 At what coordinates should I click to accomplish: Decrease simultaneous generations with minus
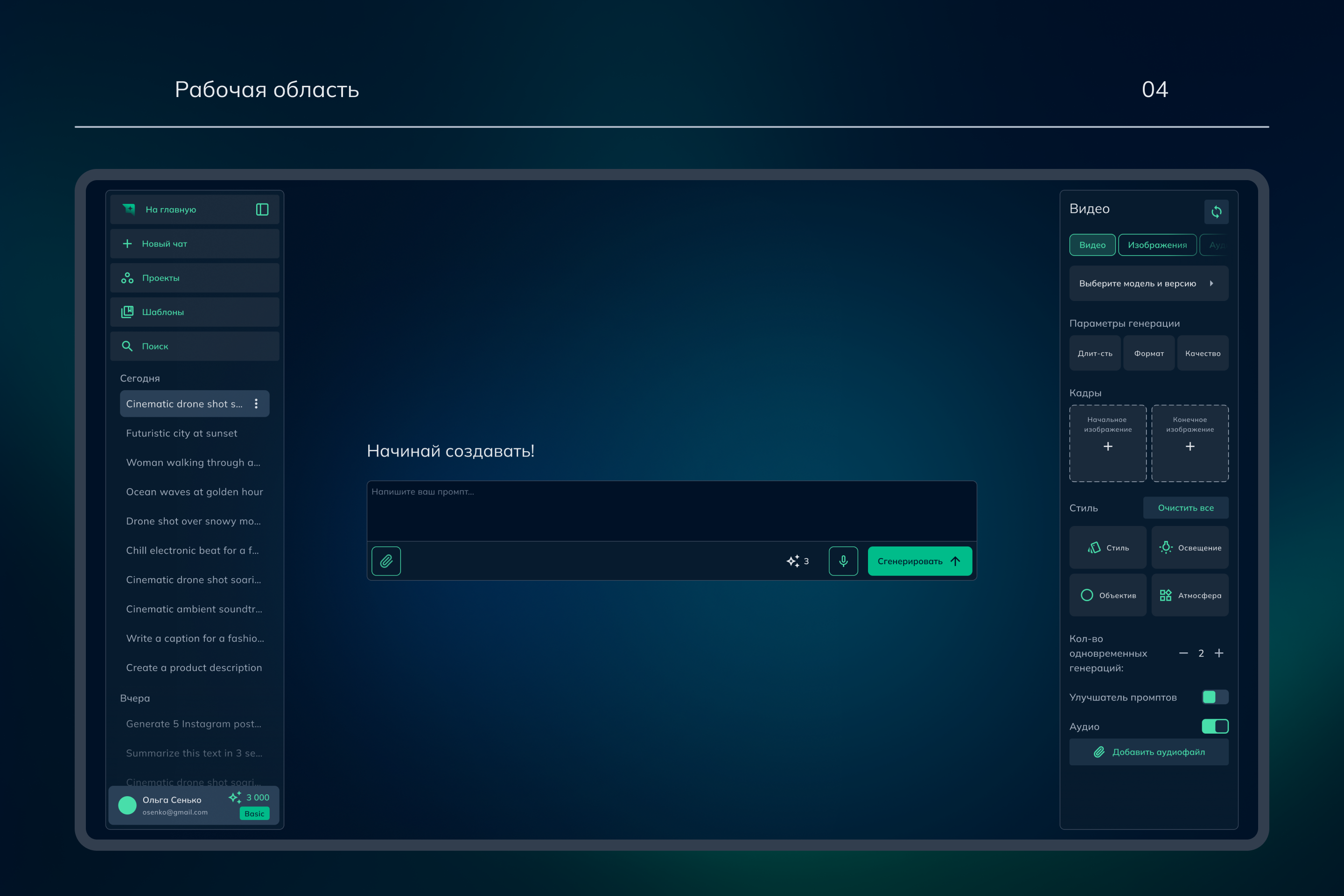[x=1183, y=653]
